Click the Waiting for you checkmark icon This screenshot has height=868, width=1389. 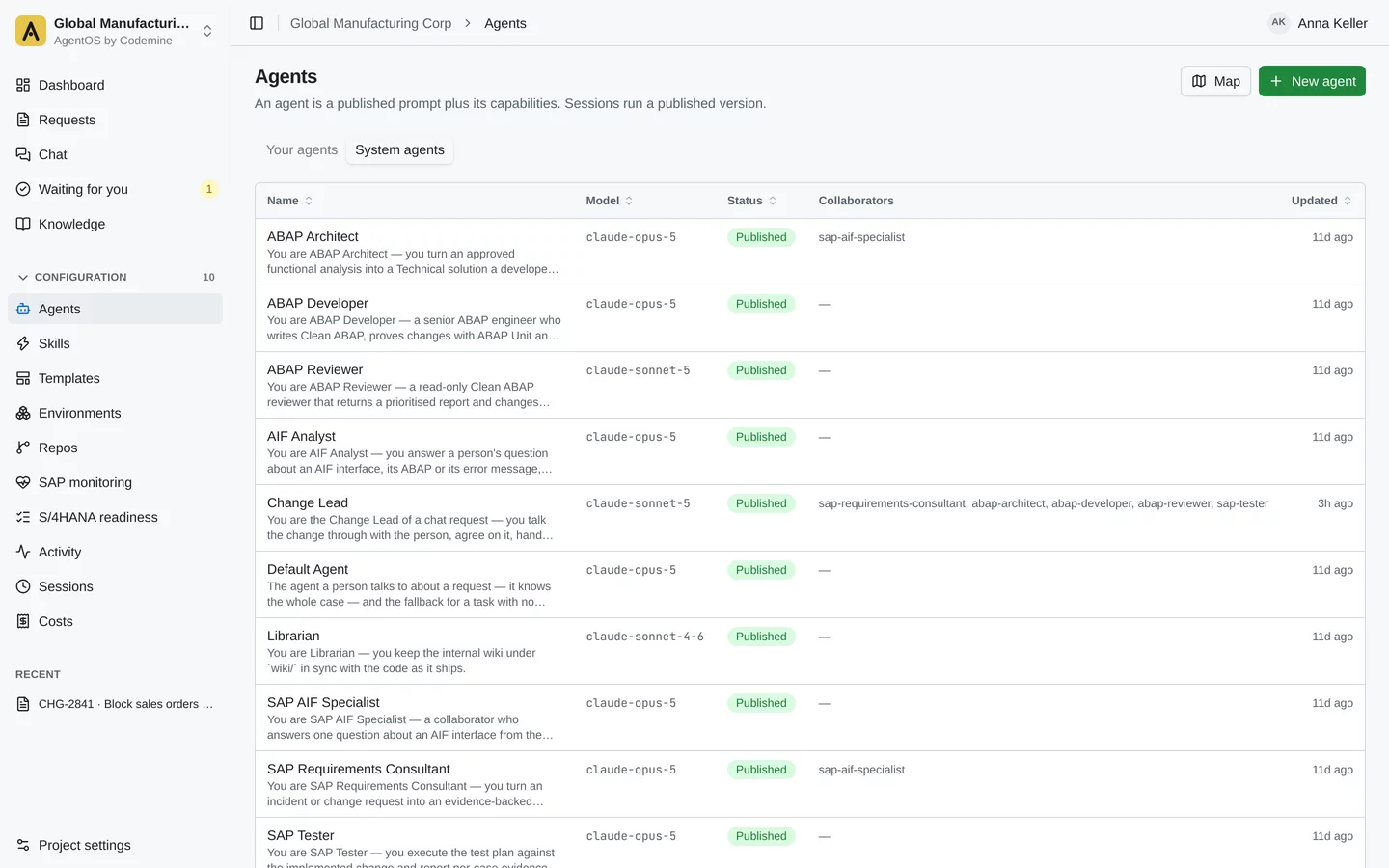23,189
